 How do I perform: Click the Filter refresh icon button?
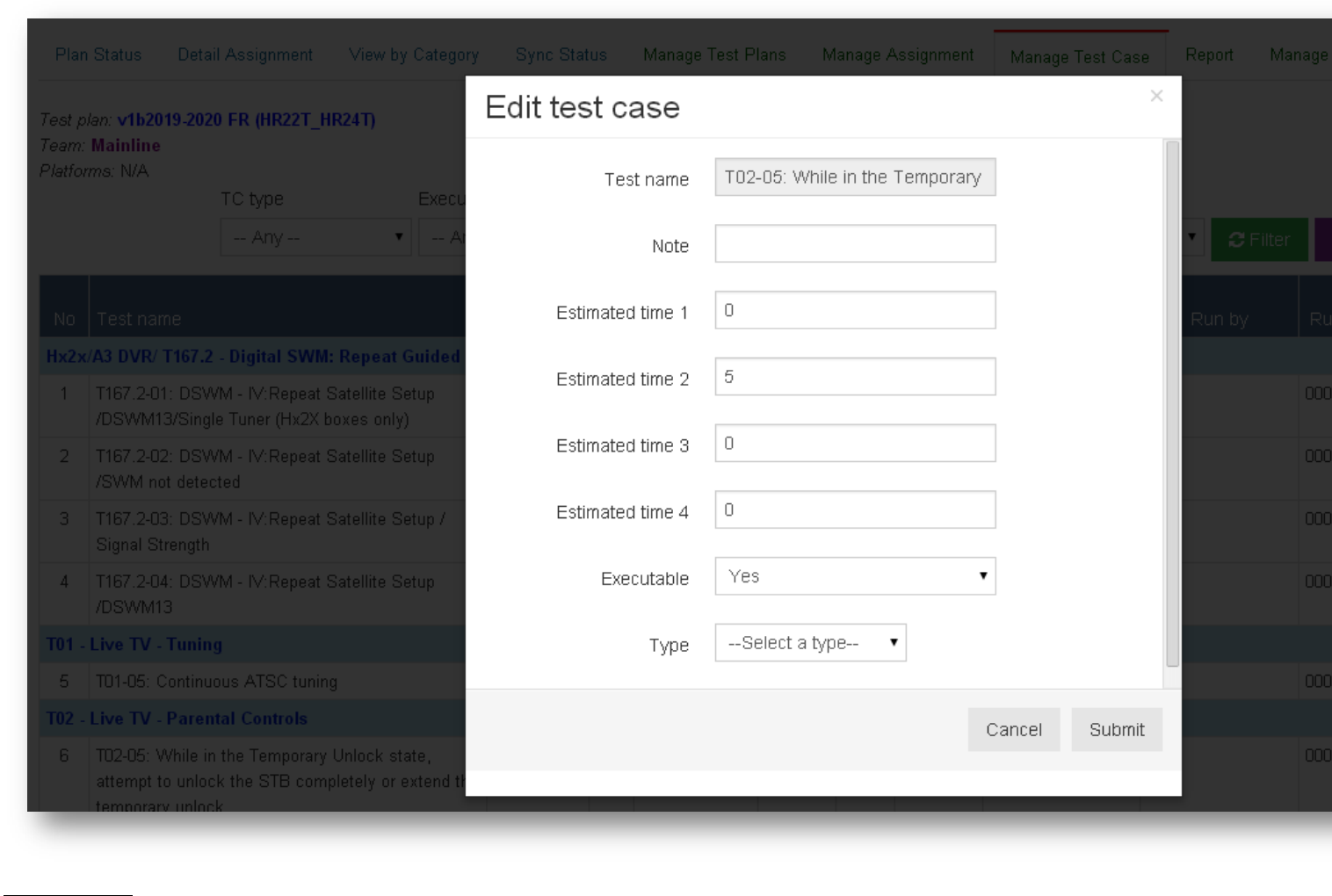point(1258,240)
